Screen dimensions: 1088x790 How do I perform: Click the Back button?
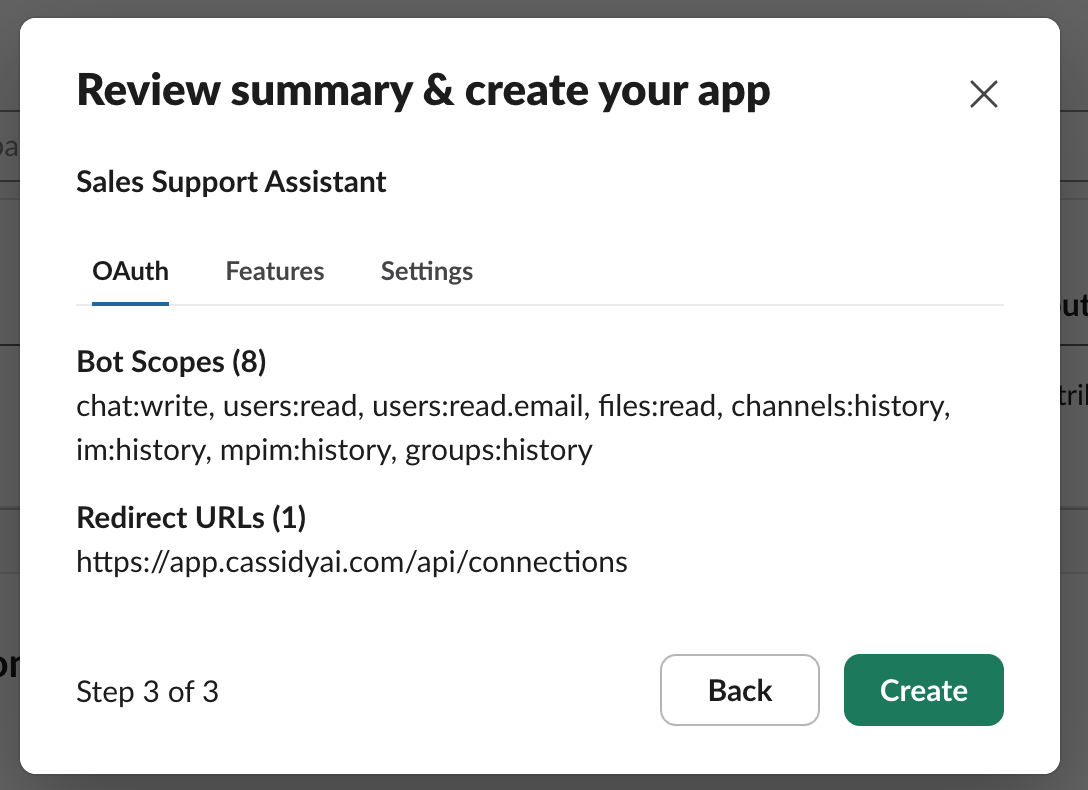(x=740, y=690)
